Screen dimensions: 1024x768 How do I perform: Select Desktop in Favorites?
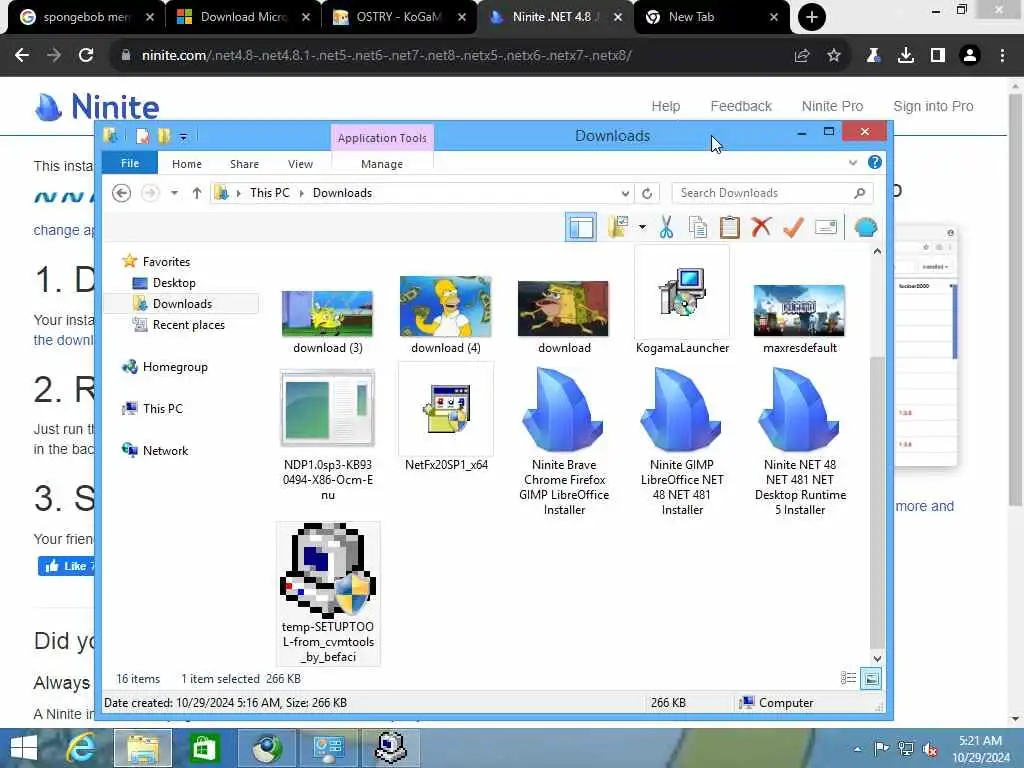click(x=174, y=283)
